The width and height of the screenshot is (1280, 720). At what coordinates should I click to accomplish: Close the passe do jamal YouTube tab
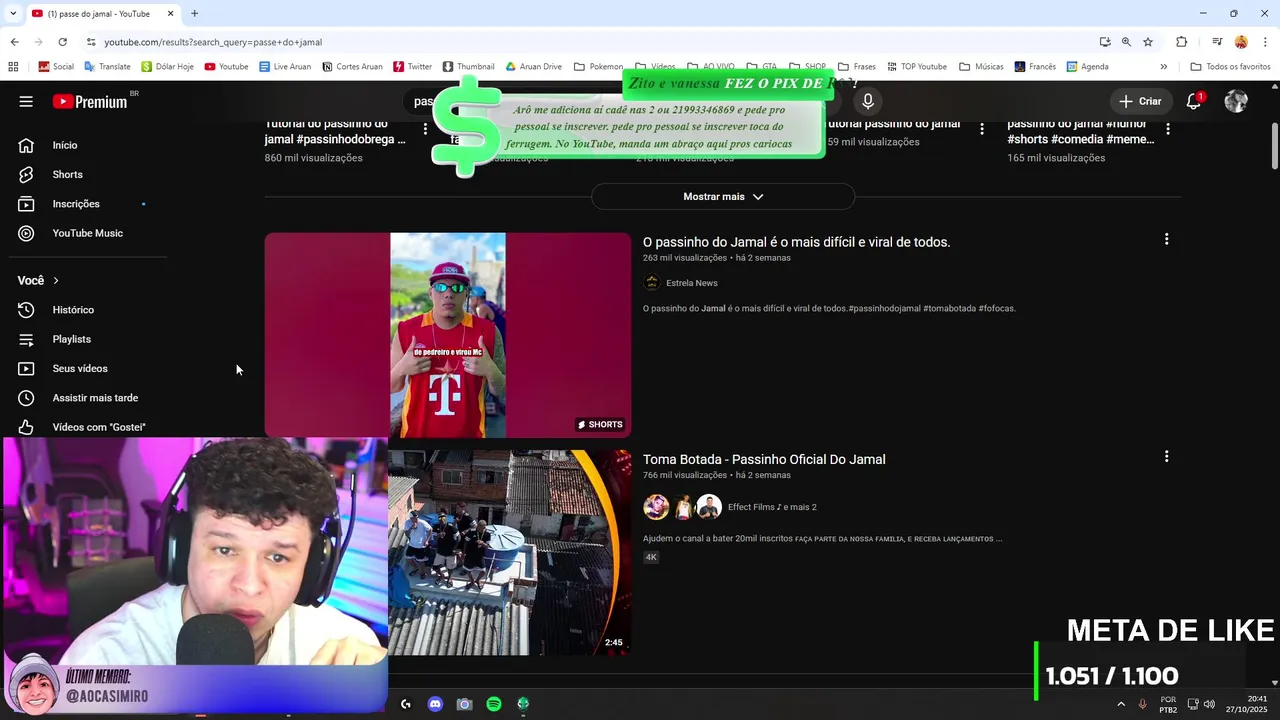[170, 13]
